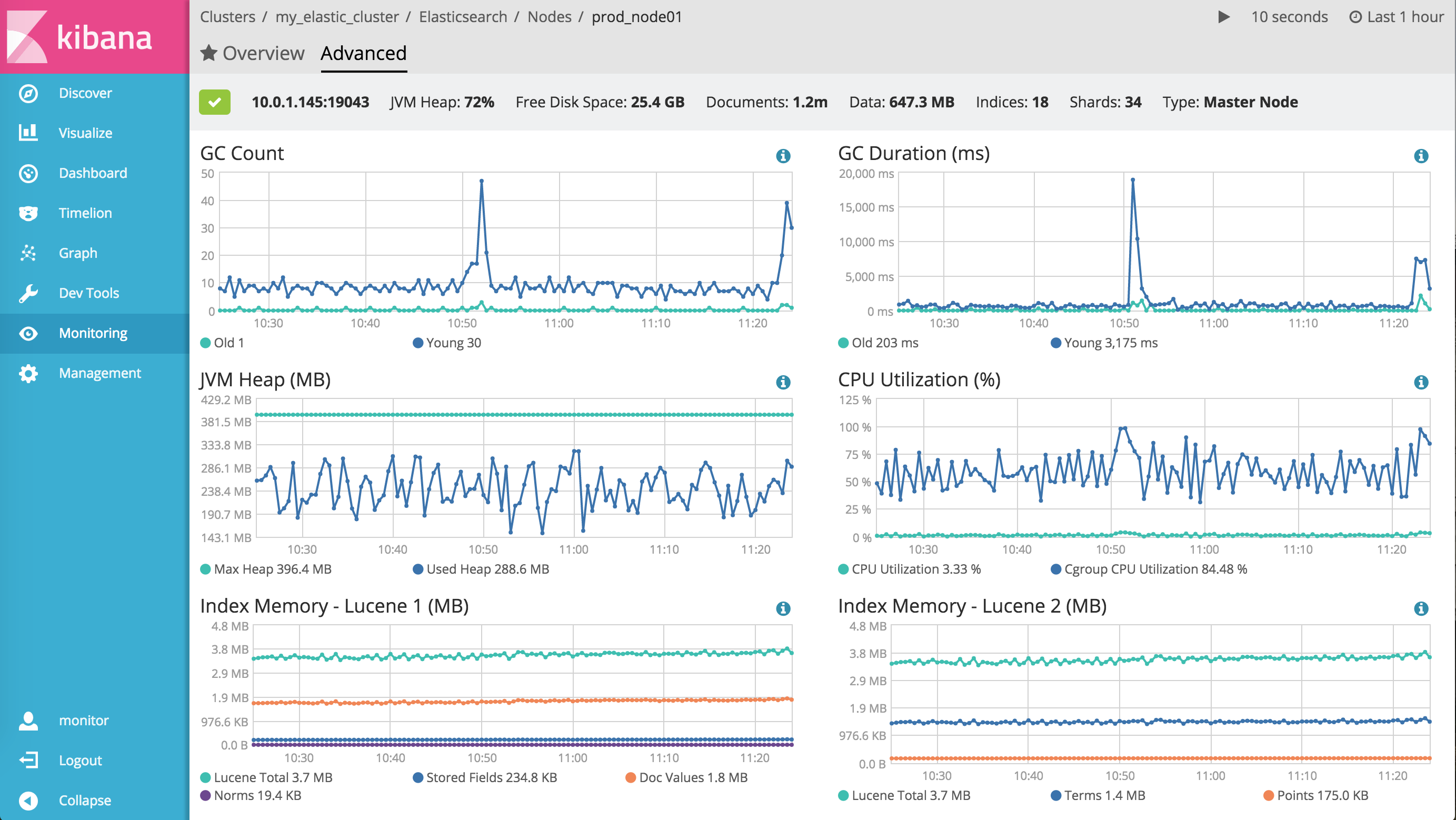This screenshot has height=820, width=1456.
Task: Open the Graph application
Action: pyautogui.click(x=77, y=253)
